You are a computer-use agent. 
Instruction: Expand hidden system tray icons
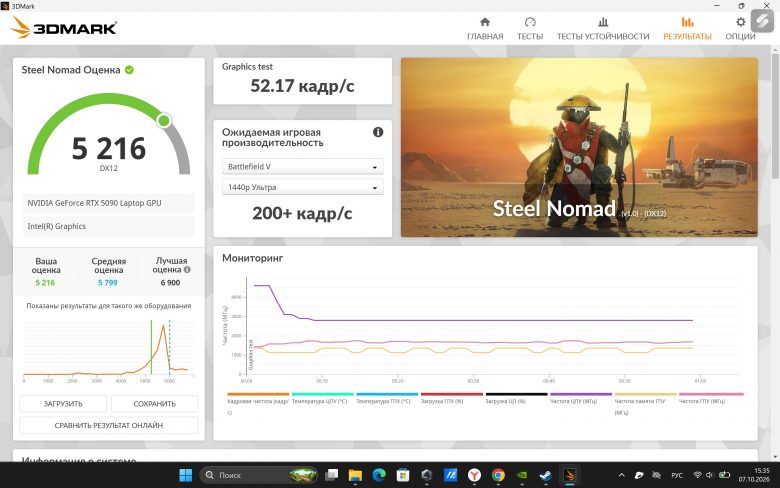pyautogui.click(x=621, y=475)
